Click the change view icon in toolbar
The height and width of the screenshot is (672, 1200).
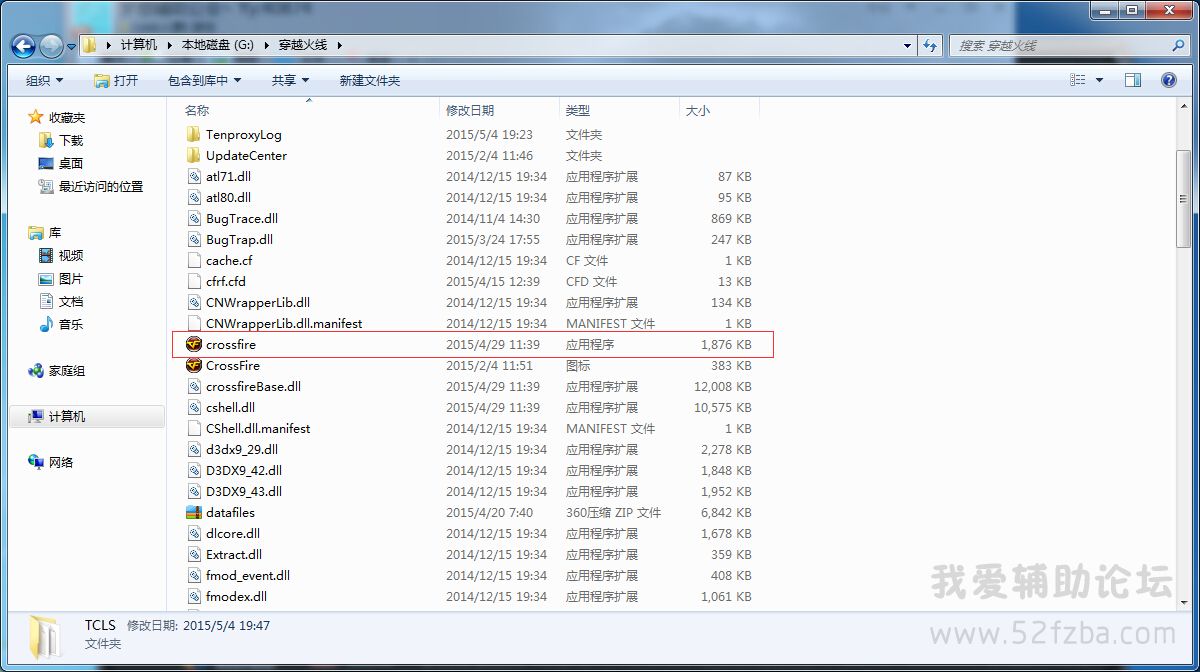tap(1078, 80)
